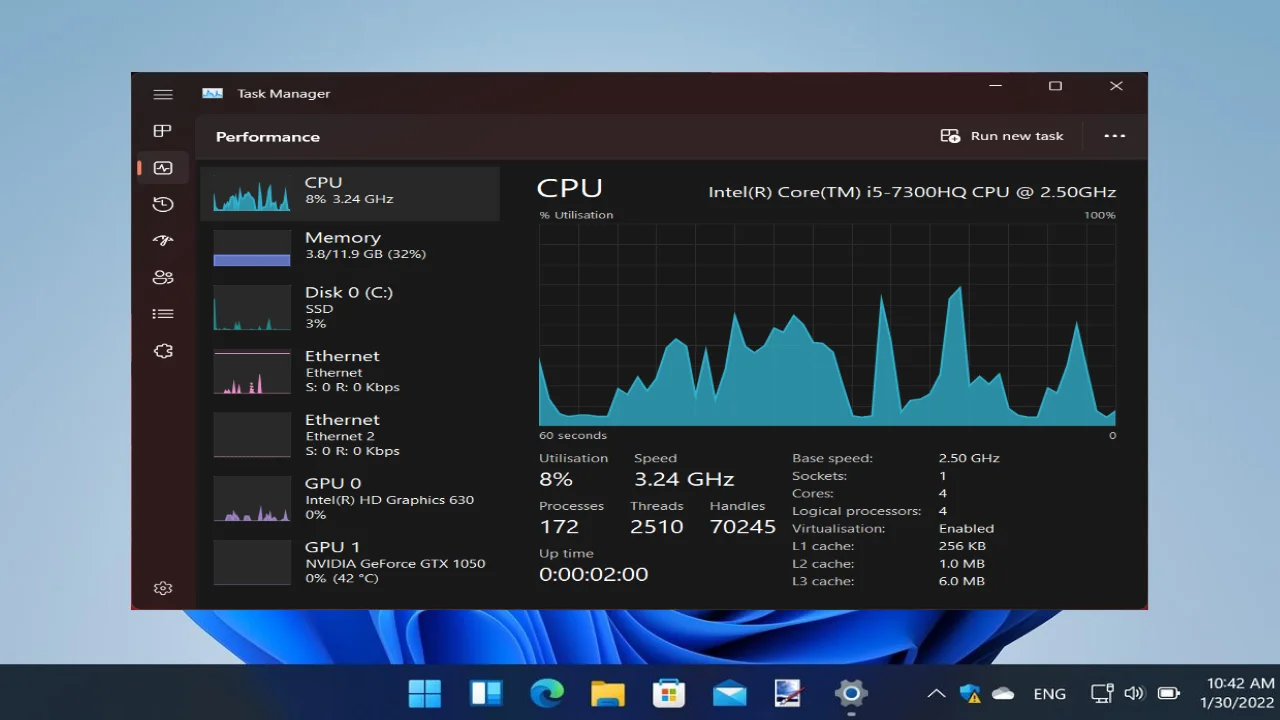Select the Ethernet 2 performance item

[350, 435]
